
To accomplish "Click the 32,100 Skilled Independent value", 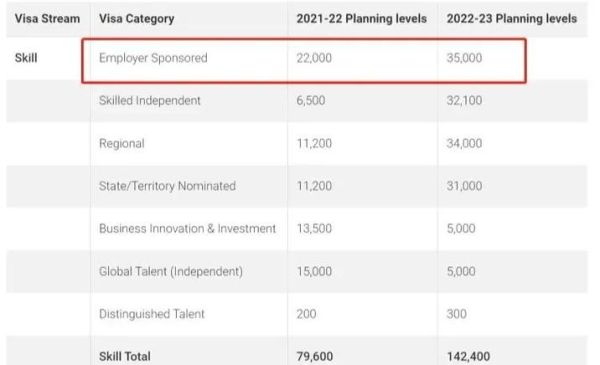I will click(464, 101).
